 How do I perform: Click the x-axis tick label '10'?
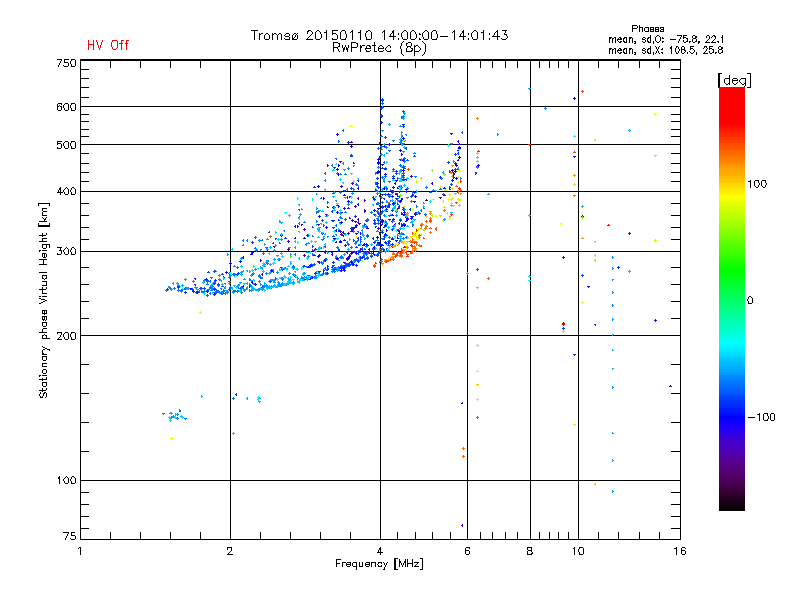[x=578, y=551]
